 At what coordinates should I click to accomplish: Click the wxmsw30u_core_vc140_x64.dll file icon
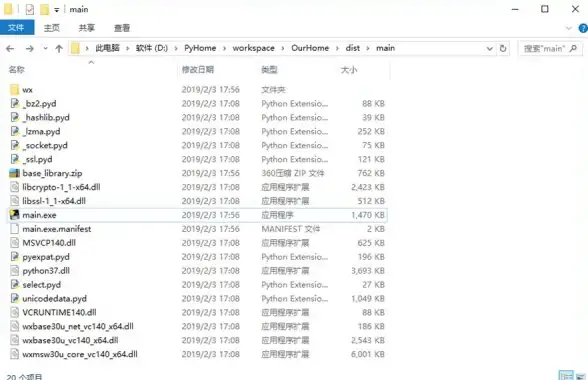[x=14, y=354]
